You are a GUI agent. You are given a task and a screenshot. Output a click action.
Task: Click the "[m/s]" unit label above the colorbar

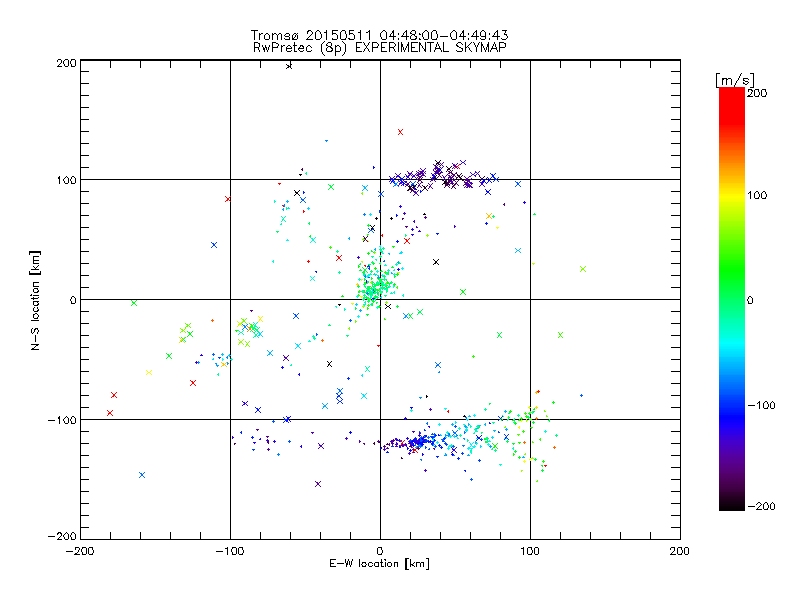[734, 80]
